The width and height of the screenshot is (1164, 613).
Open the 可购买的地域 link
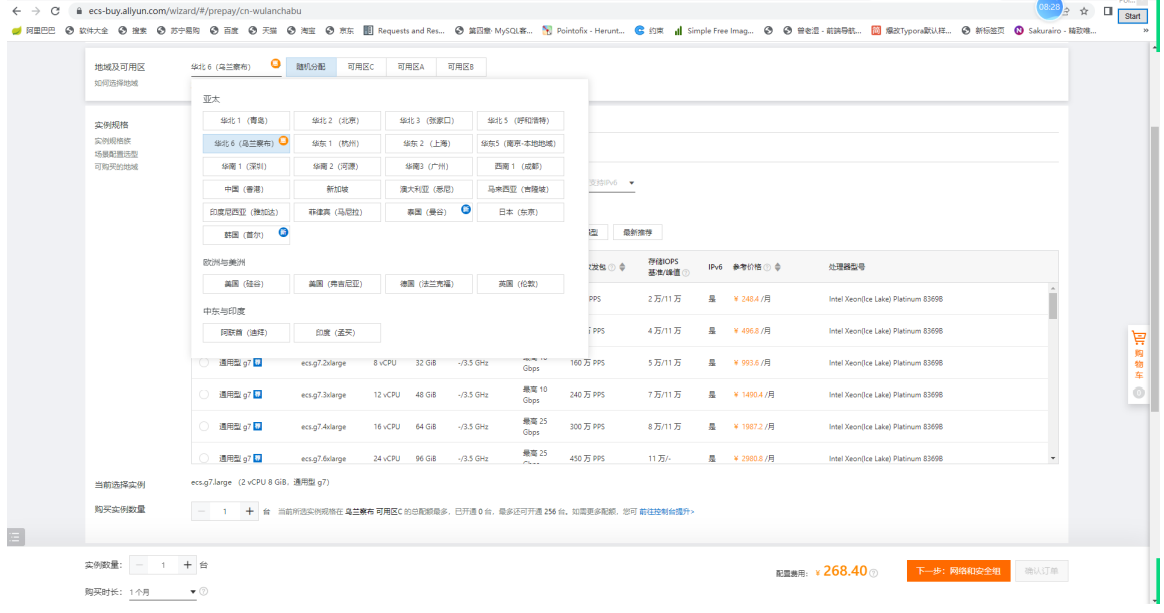pyautogui.click(x=116, y=167)
